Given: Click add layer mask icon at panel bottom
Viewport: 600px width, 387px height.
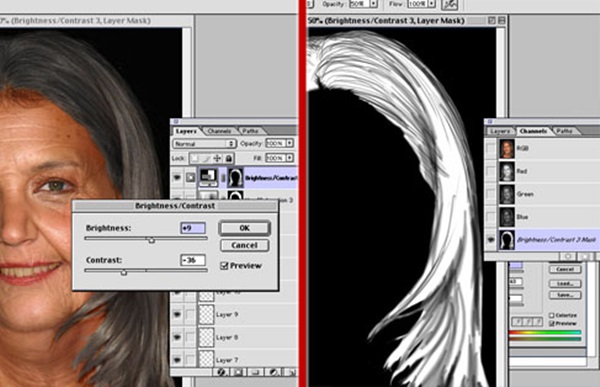Looking at the screenshot, I should (238, 372).
